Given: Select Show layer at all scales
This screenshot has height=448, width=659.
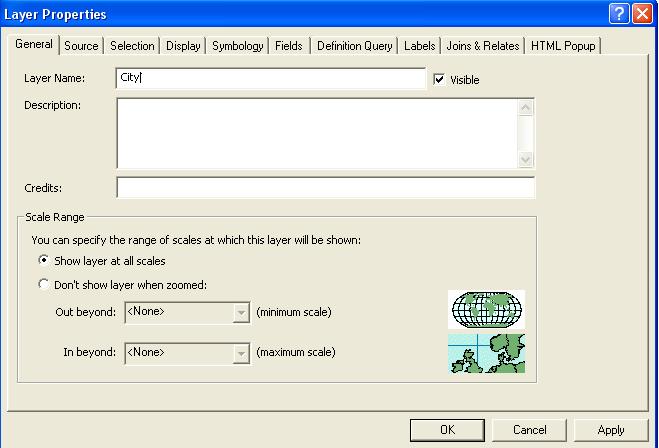Looking at the screenshot, I should coord(43,260).
